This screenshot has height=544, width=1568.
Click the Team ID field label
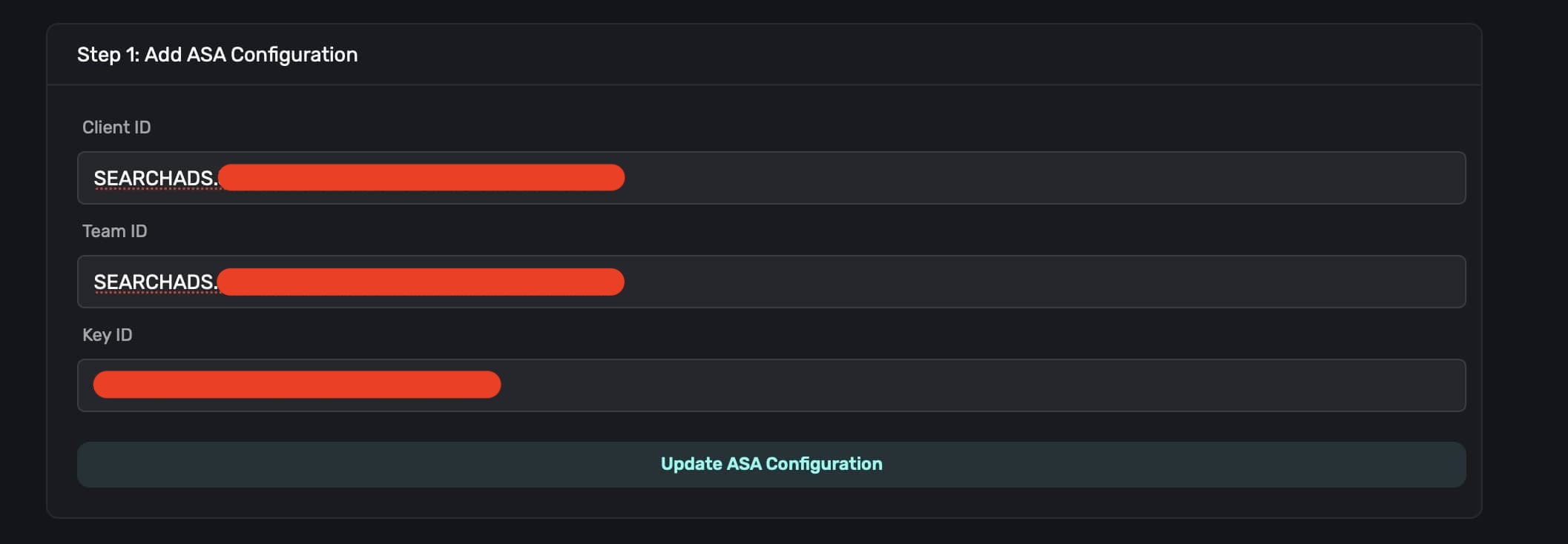115,231
